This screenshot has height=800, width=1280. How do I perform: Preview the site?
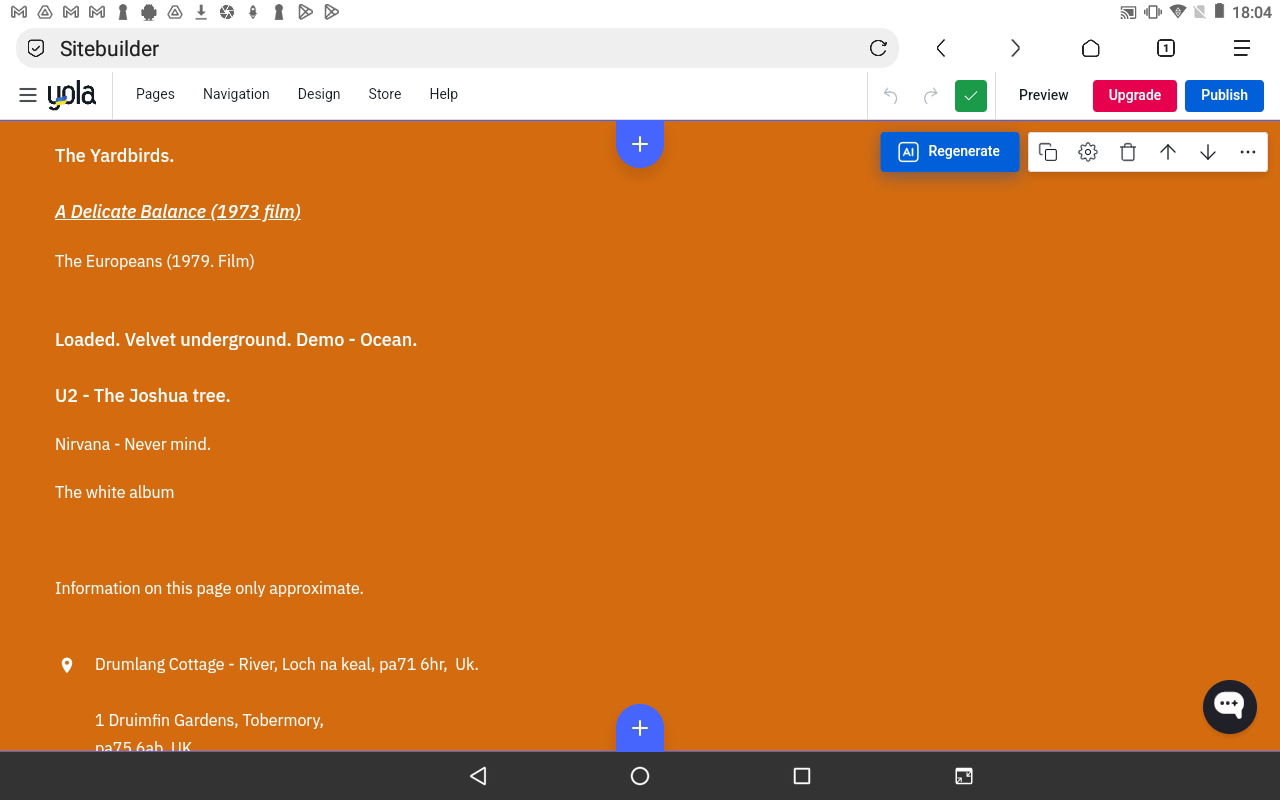1043,95
